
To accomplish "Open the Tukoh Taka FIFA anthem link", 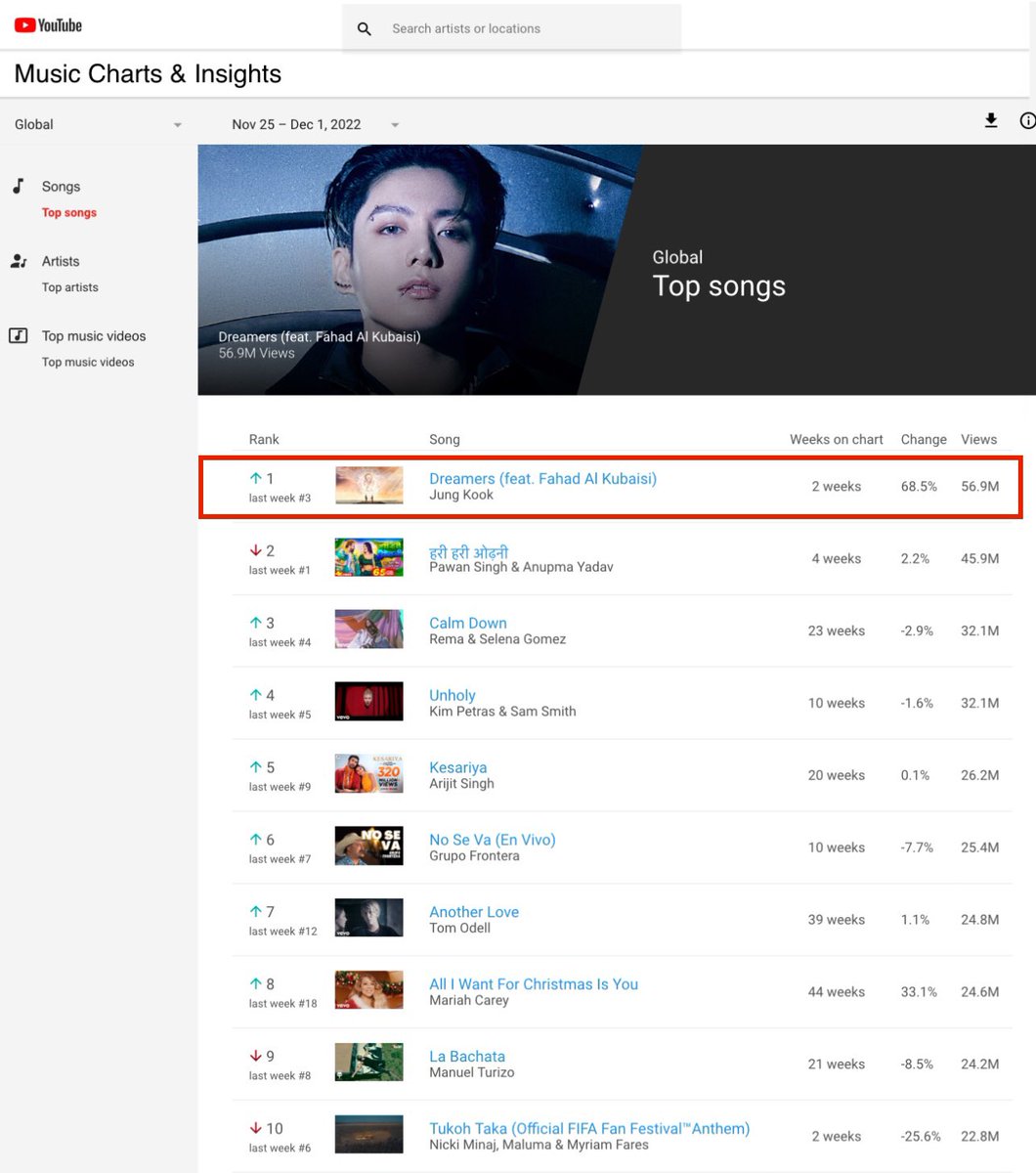I will 589,1128.
